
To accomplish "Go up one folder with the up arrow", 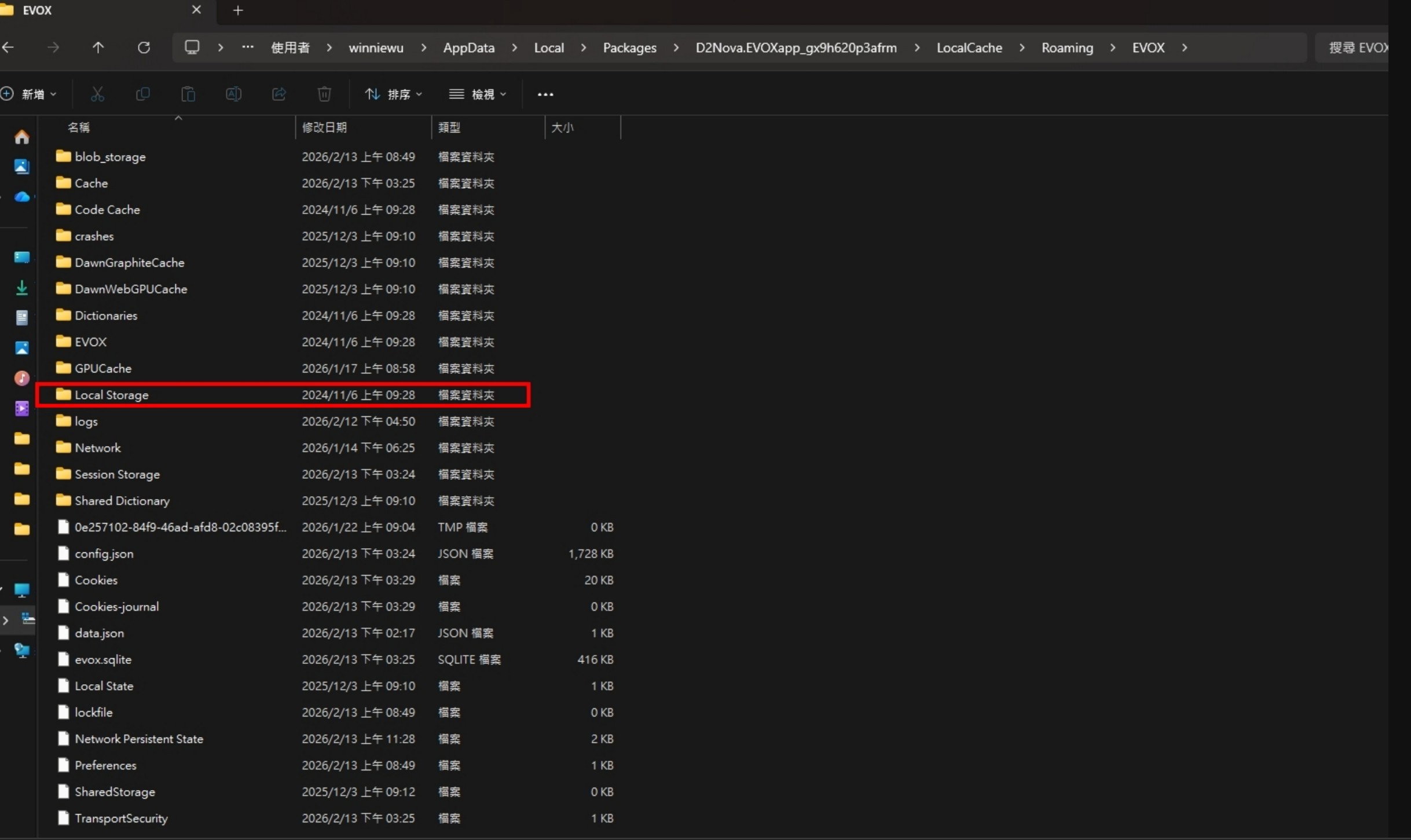I will [x=98, y=47].
